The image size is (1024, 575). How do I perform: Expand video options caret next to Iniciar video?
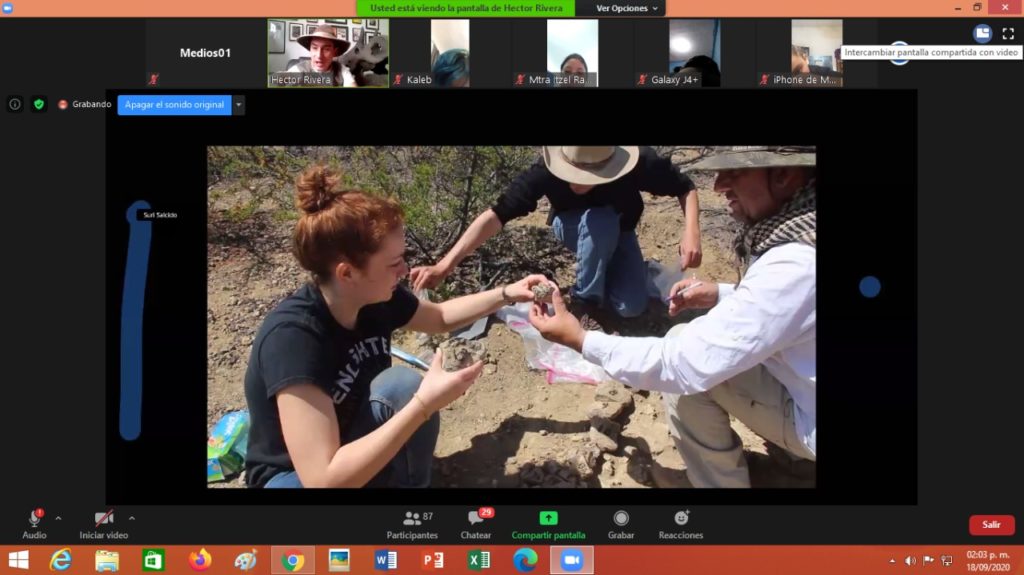click(132, 519)
